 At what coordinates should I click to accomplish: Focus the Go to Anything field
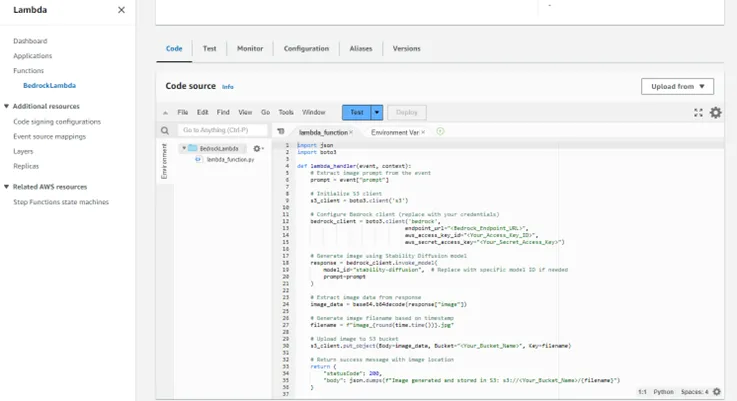222,130
